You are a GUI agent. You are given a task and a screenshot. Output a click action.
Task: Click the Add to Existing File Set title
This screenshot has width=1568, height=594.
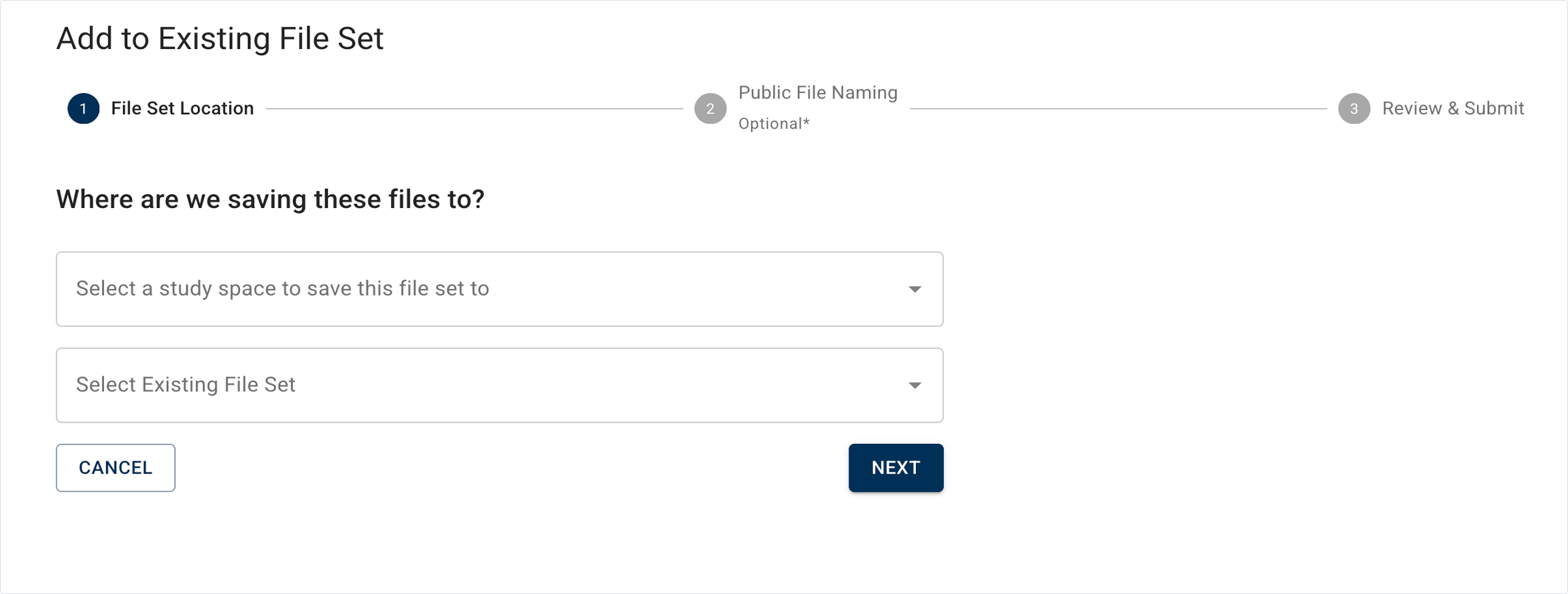click(220, 39)
